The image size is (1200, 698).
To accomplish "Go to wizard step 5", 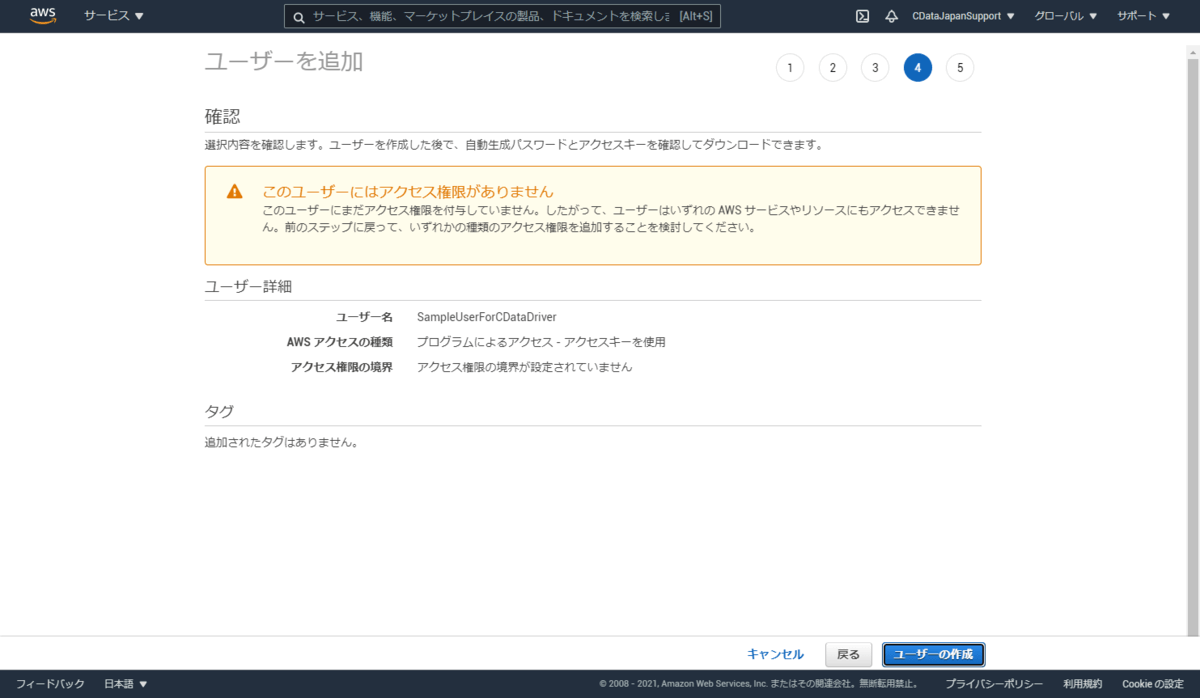I will coord(960,67).
